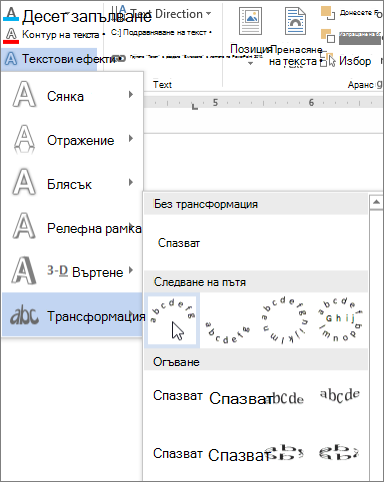This screenshot has width=384, height=482.
Task: Open Пренасяне на текста dropdown label
Action: [x=295, y=56]
